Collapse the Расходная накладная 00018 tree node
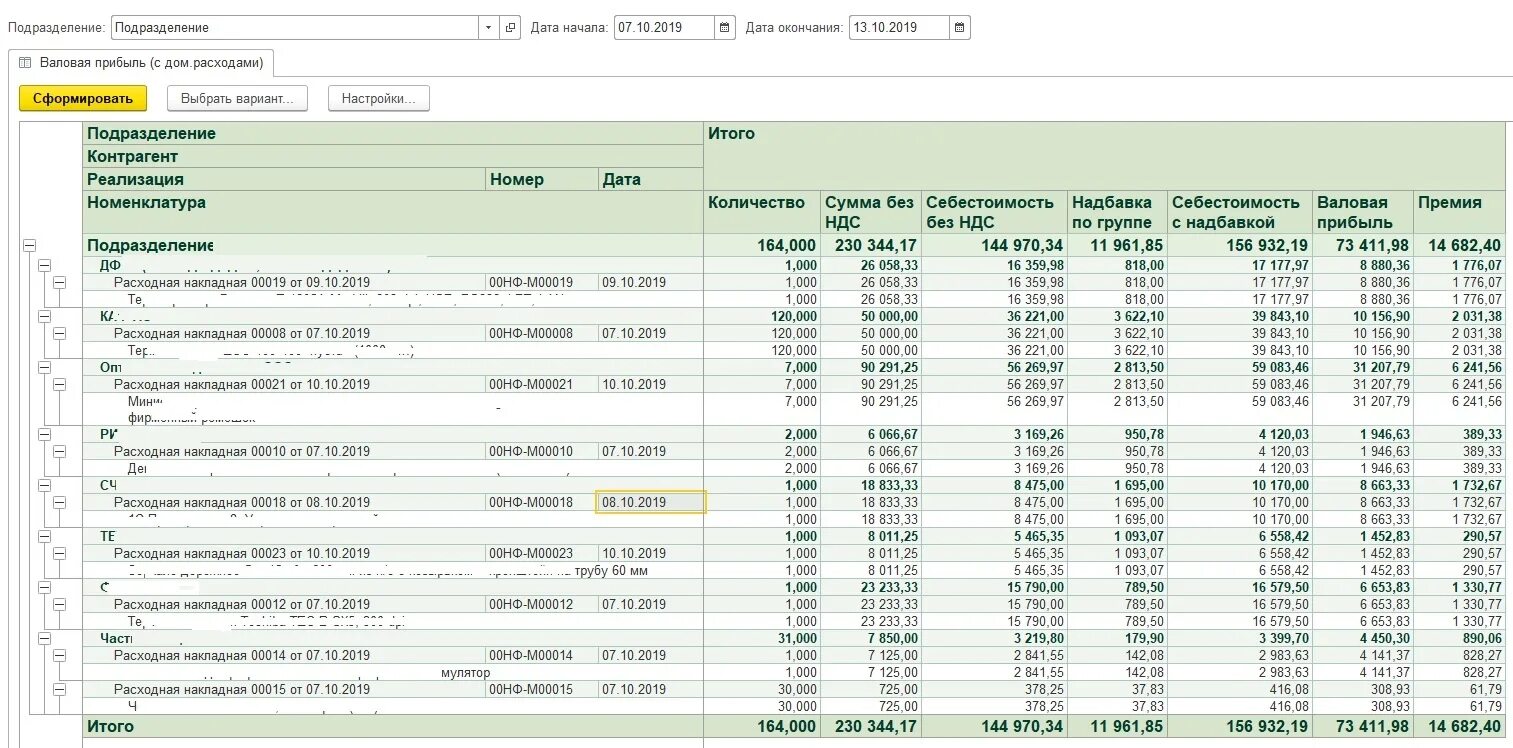1513x748 pixels. (x=59, y=502)
